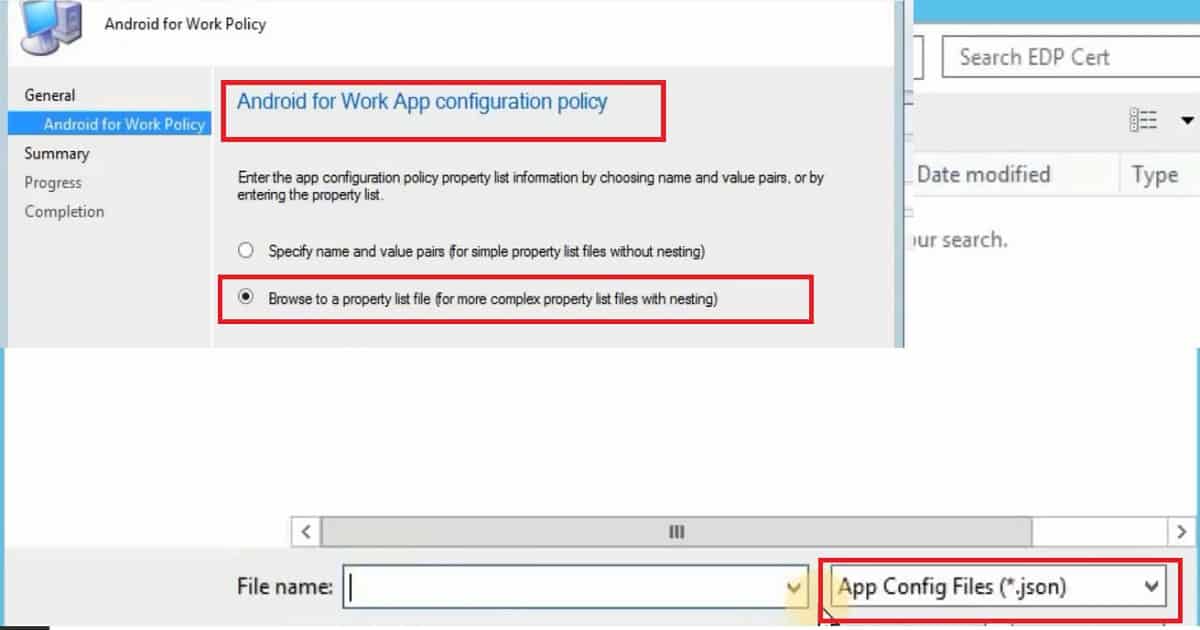The image size is (1200, 630).
Task: Click the Search EDP Cert box
Action: [1071, 58]
